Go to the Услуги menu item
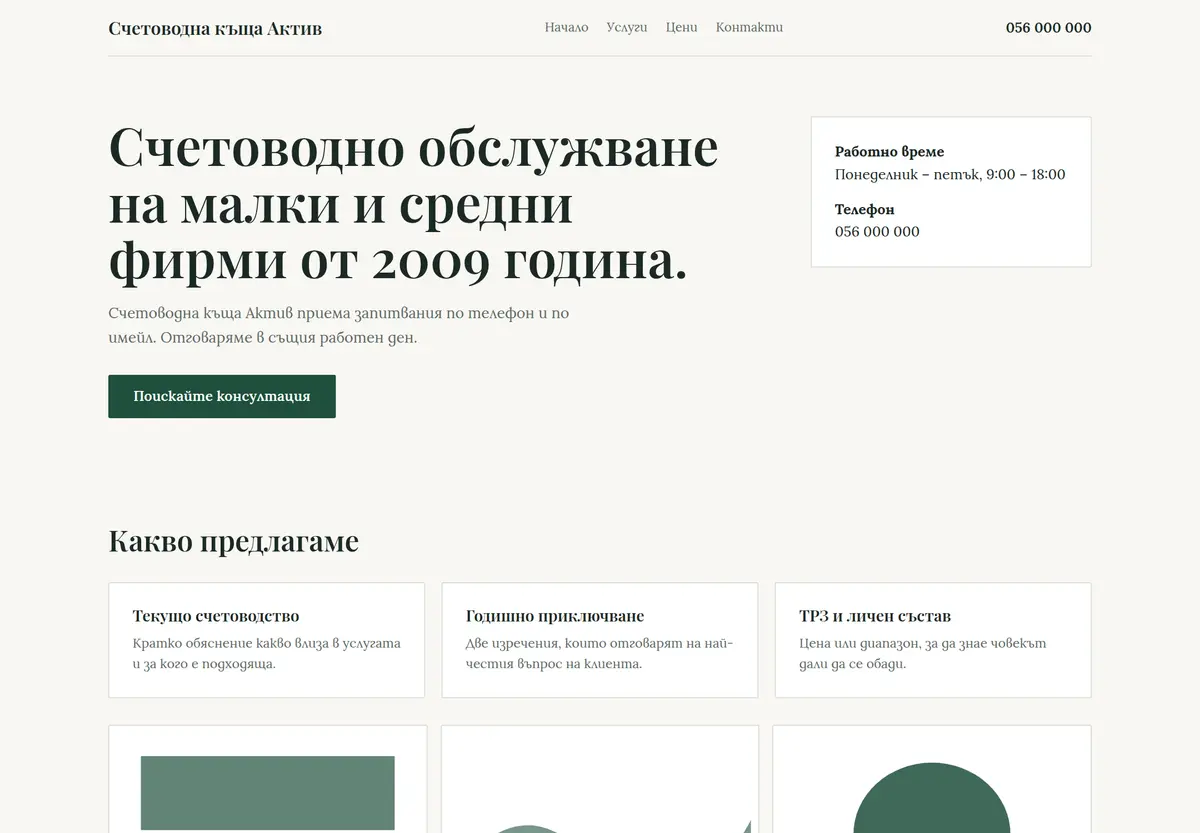 coord(627,27)
